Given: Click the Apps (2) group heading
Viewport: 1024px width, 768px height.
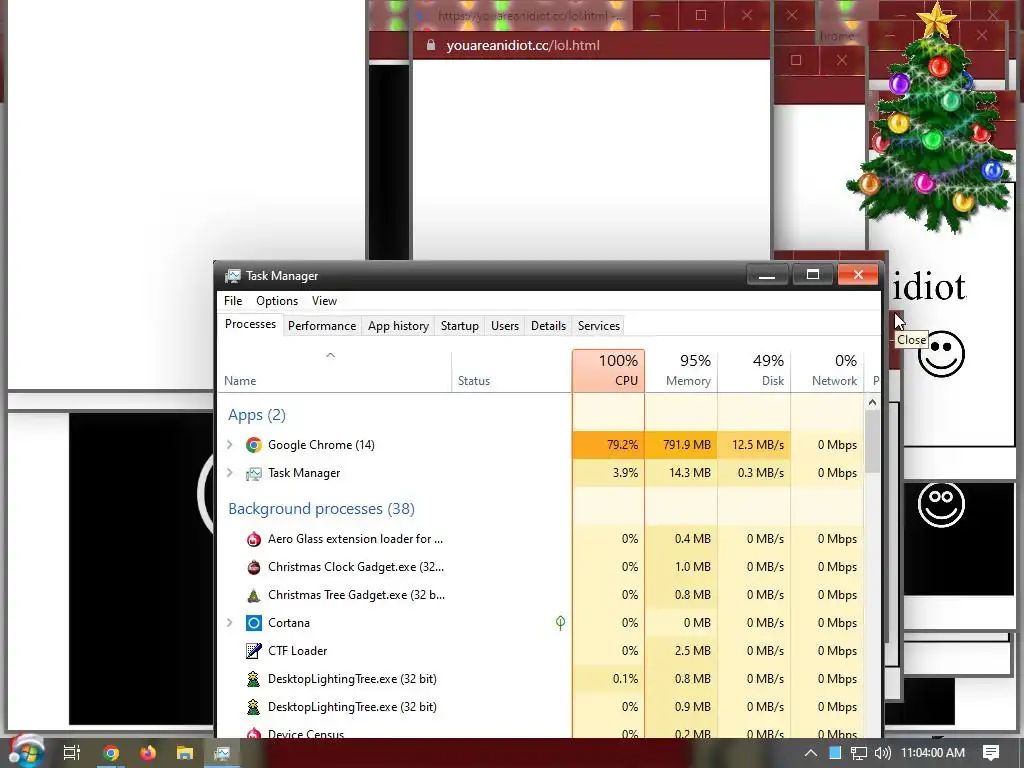Looking at the screenshot, I should [x=257, y=415].
